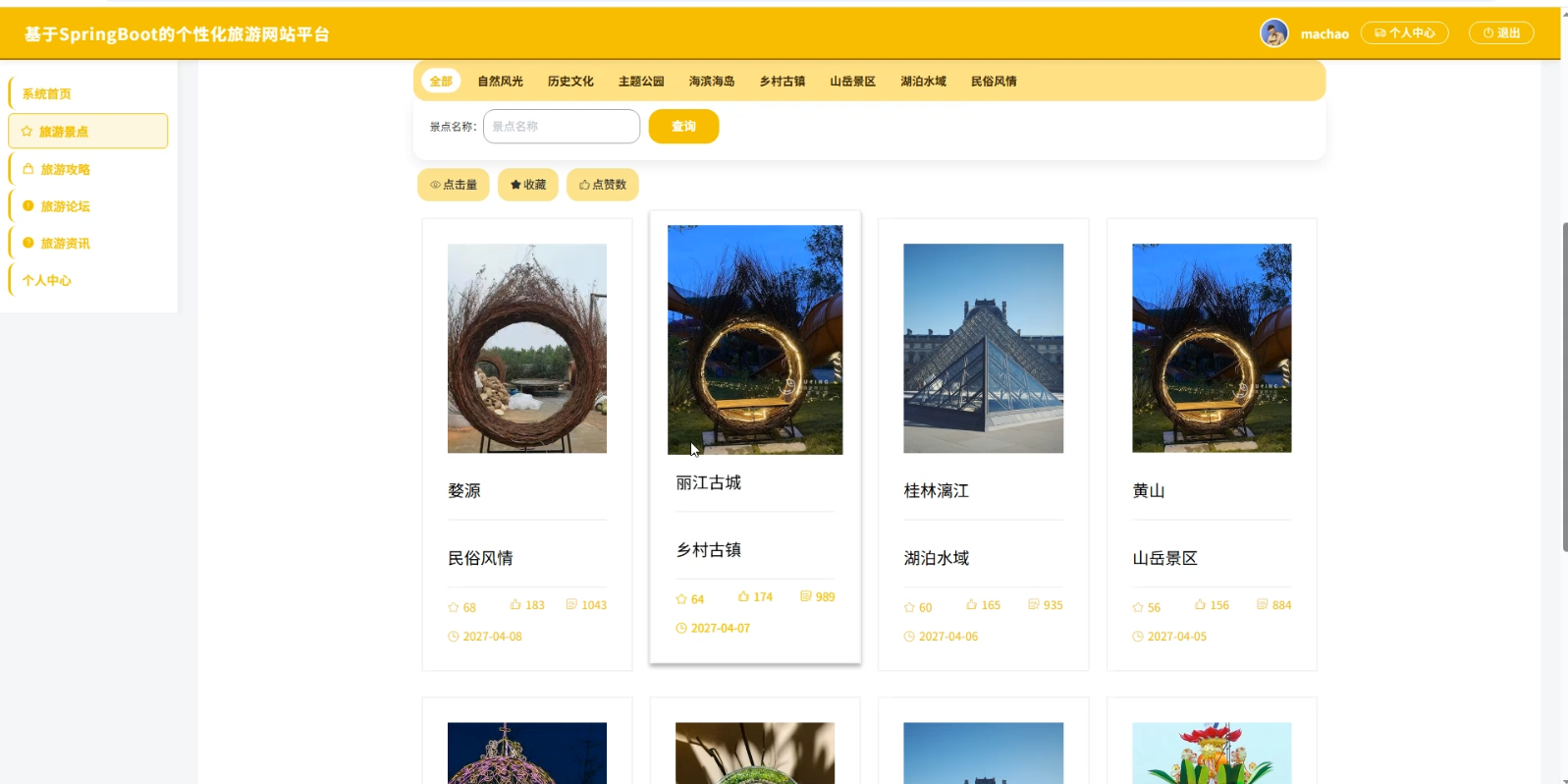Click the 桂林漓江 title text
Image resolution: width=1568 pixels, height=784 pixels.
click(937, 491)
